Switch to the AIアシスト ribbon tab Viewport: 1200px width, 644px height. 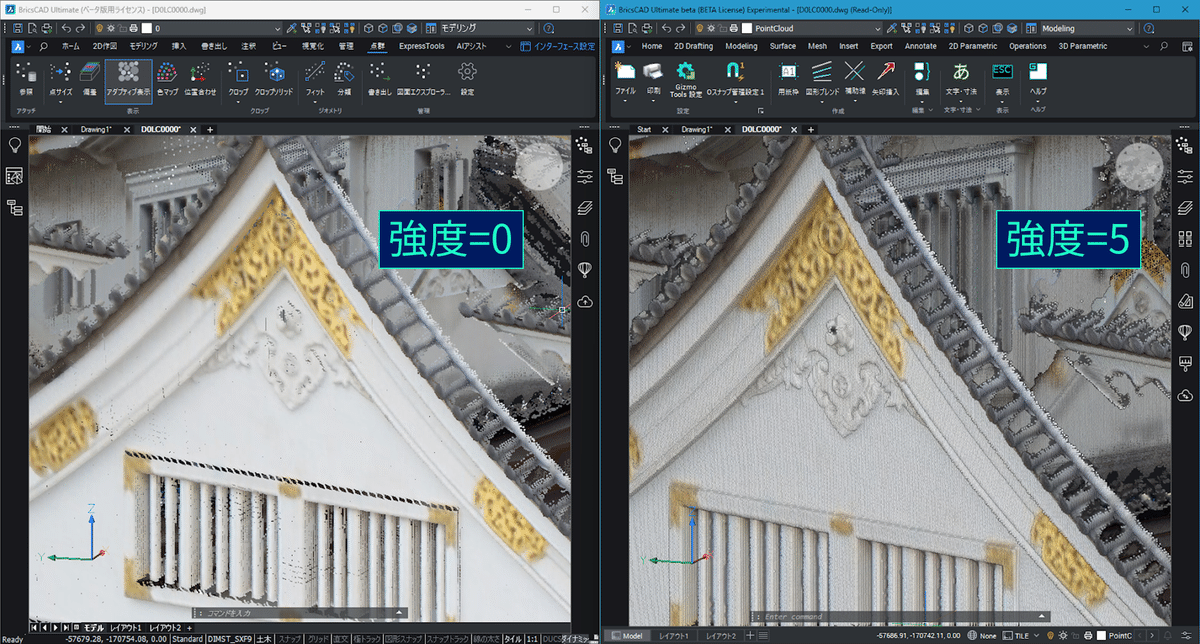pos(472,46)
